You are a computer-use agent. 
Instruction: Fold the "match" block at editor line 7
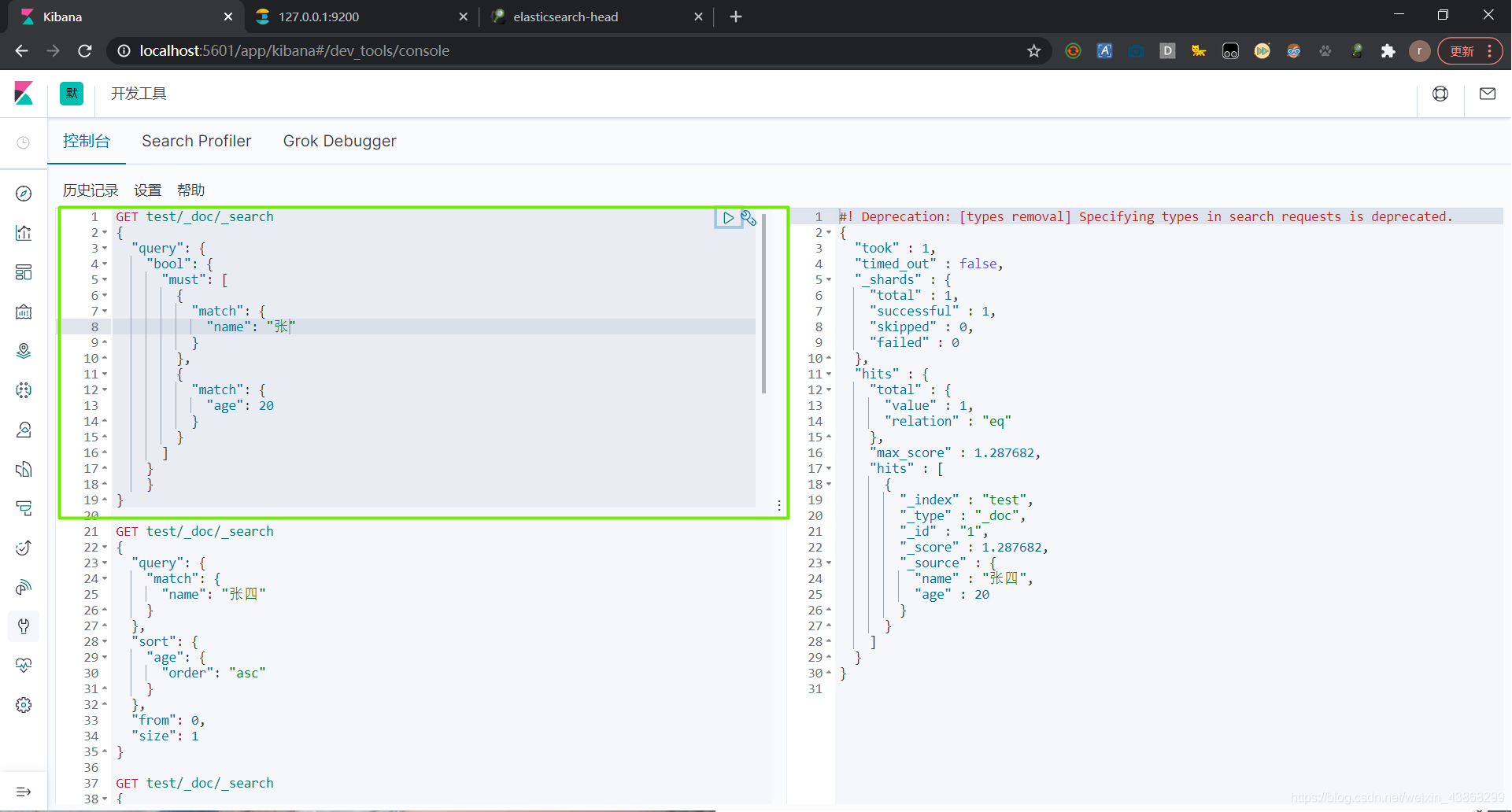coord(105,312)
